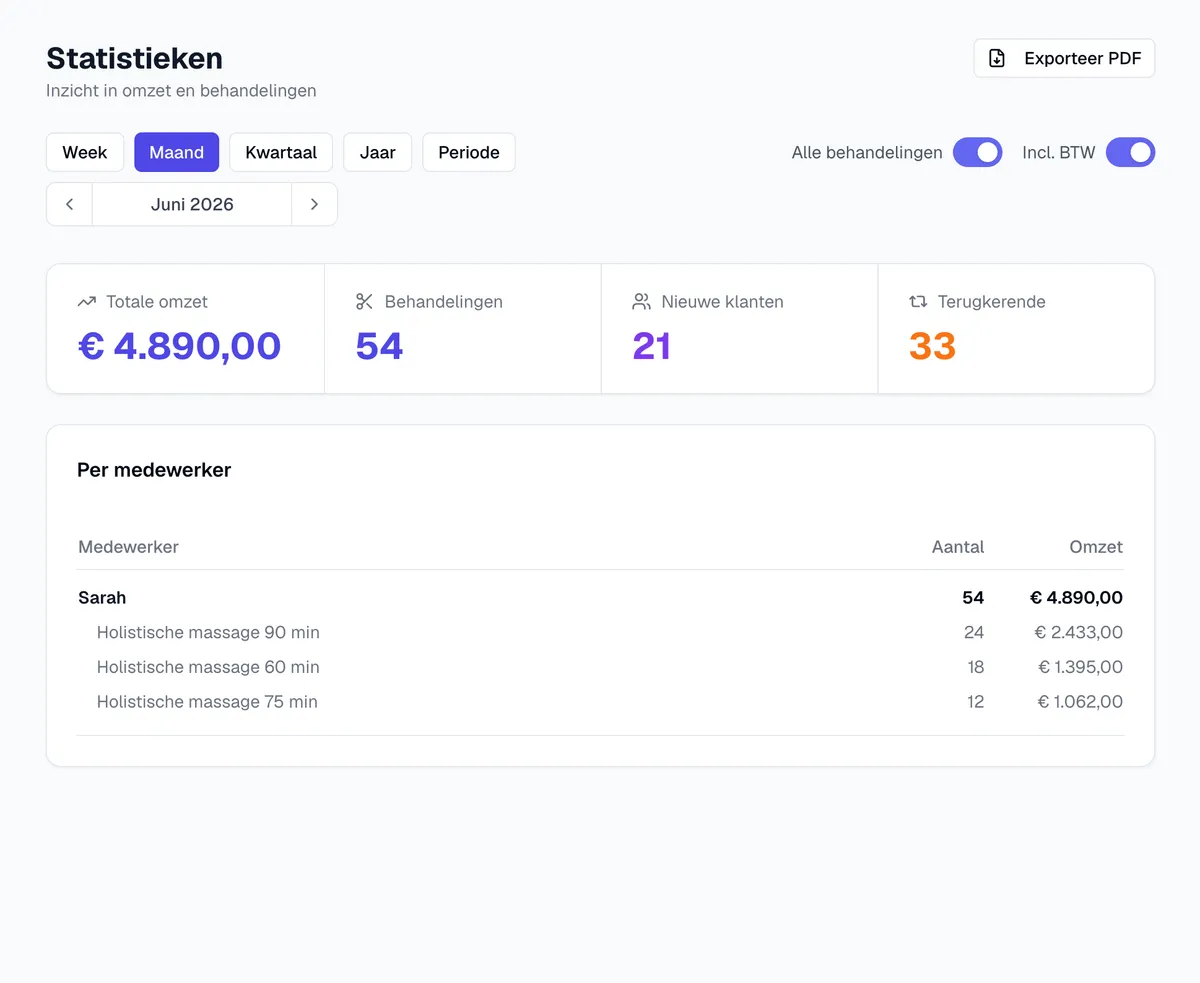Open the Juni 2026 month picker
The width and height of the screenshot is (1200, 983).
[192, 204]
